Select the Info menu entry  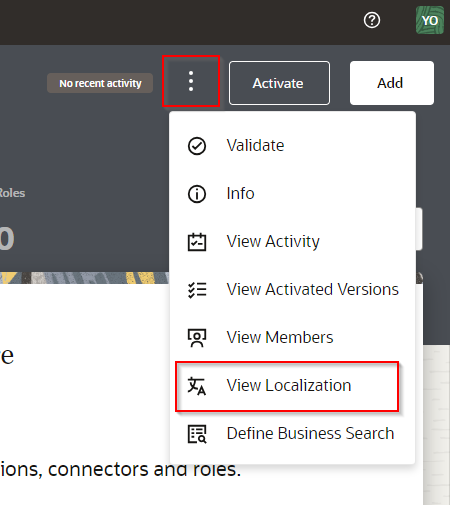pyautogui.click(x=292, y=194)
